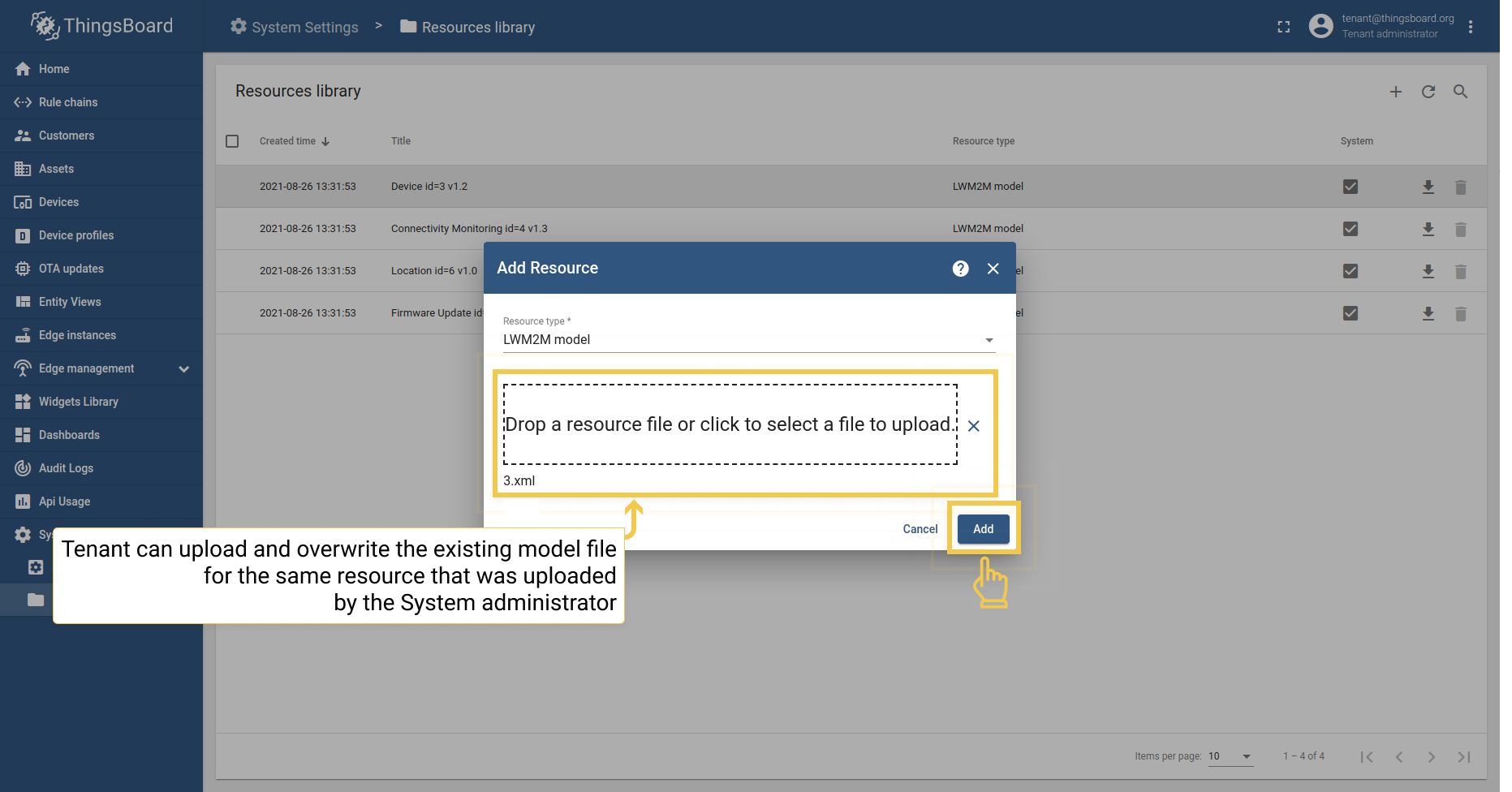This screenshot has height=792, width=1512.
Task: Click the Device id=3 v1.2 title
Action: pyautogui.click(x=429, y=187)
